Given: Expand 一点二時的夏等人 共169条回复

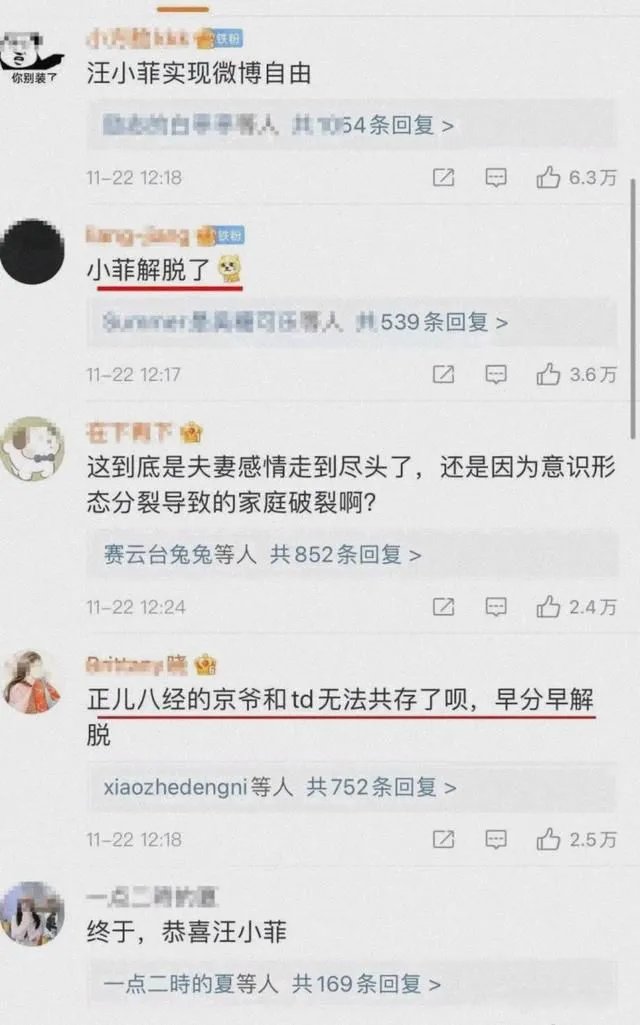Looking at the screenshot, I should coord(352,984).
